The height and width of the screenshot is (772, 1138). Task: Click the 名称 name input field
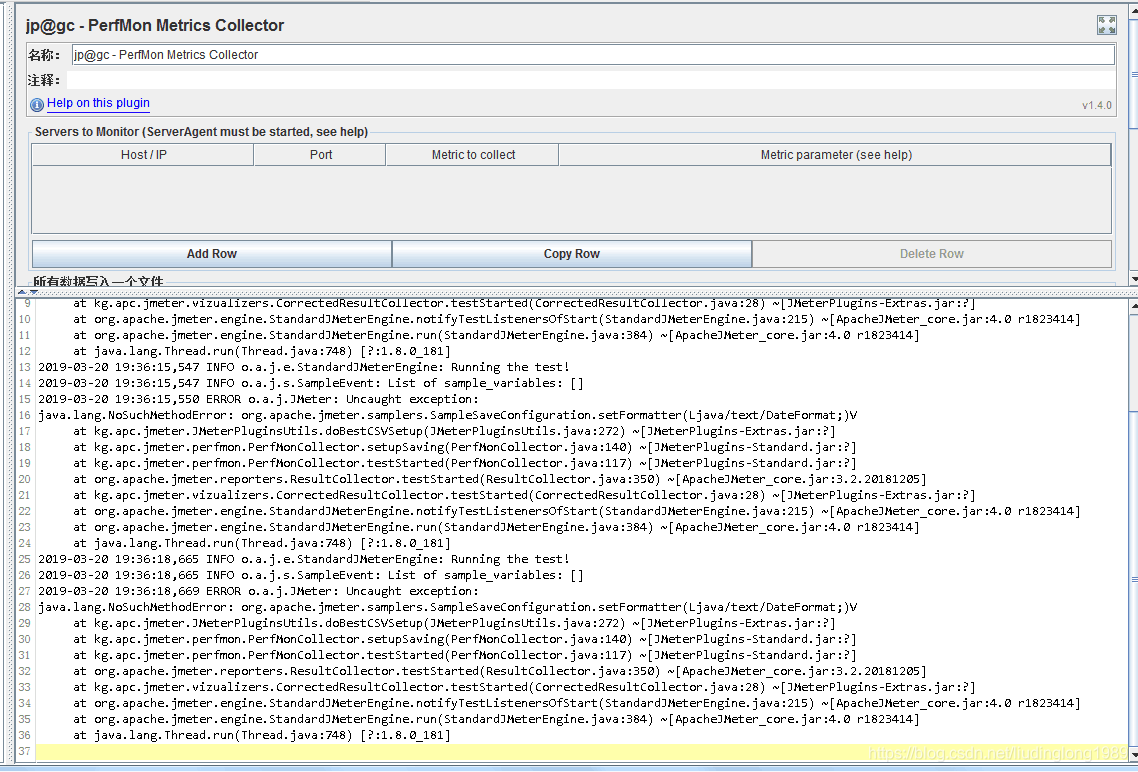point(593,54)
